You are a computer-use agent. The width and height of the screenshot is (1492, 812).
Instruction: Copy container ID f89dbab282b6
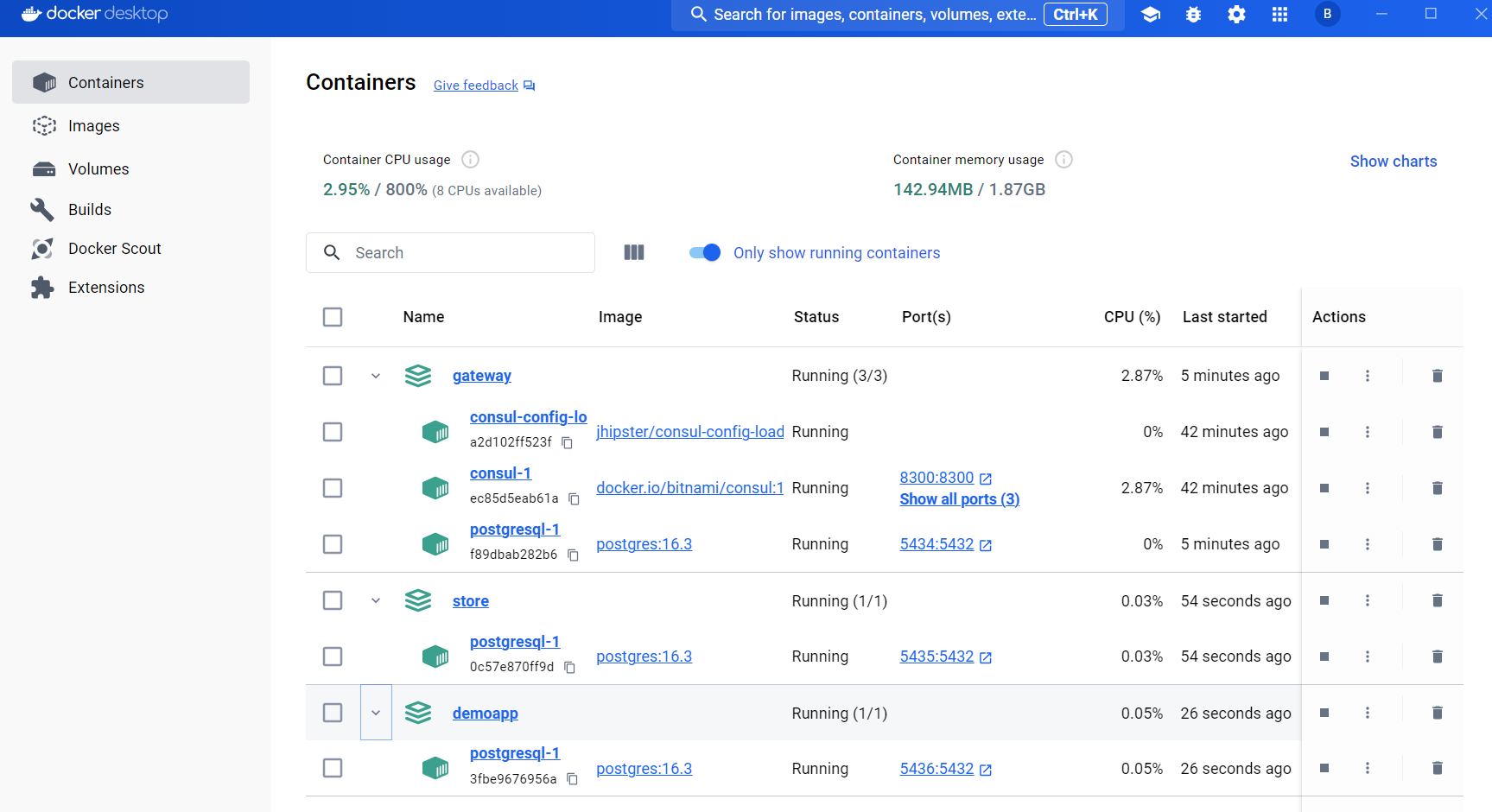[x=572, y=555]
